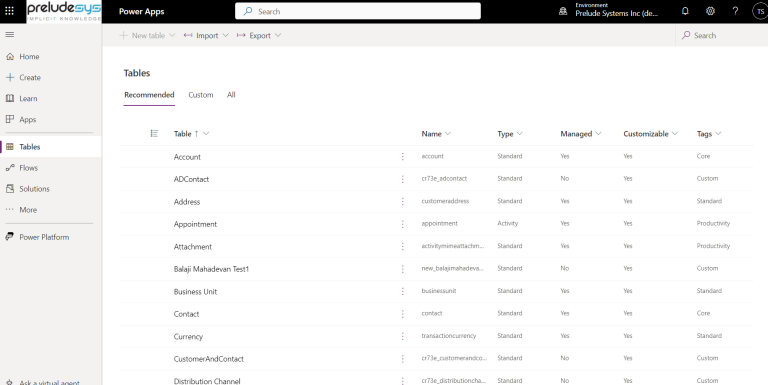Open the Business Unit table

pos(195,291)
